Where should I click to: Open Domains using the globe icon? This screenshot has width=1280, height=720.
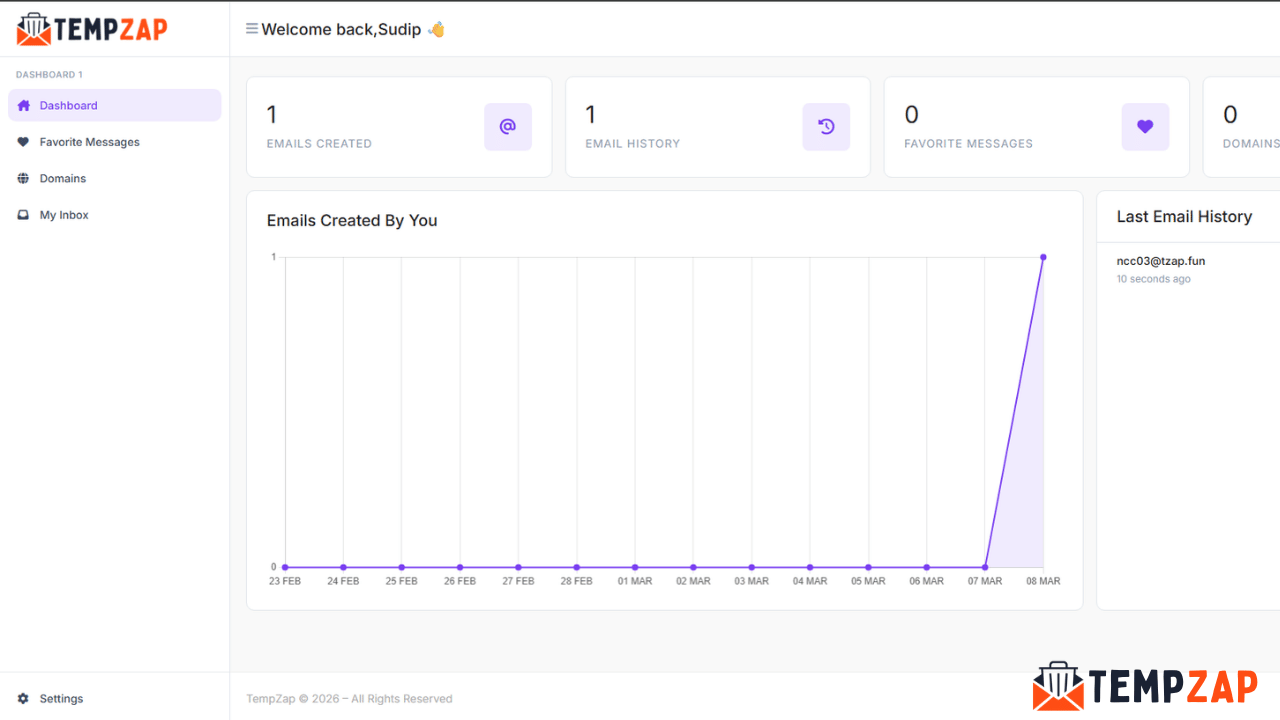(x=23, y=178)
